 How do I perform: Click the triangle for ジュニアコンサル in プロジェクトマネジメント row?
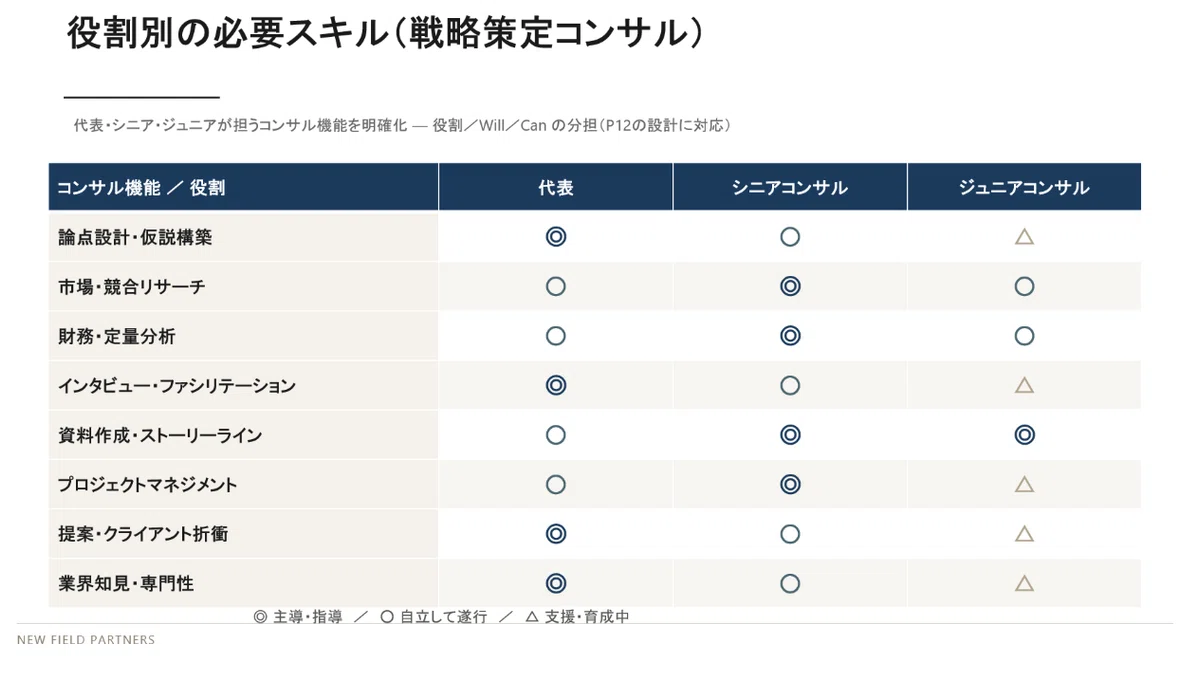[1024, 484]
